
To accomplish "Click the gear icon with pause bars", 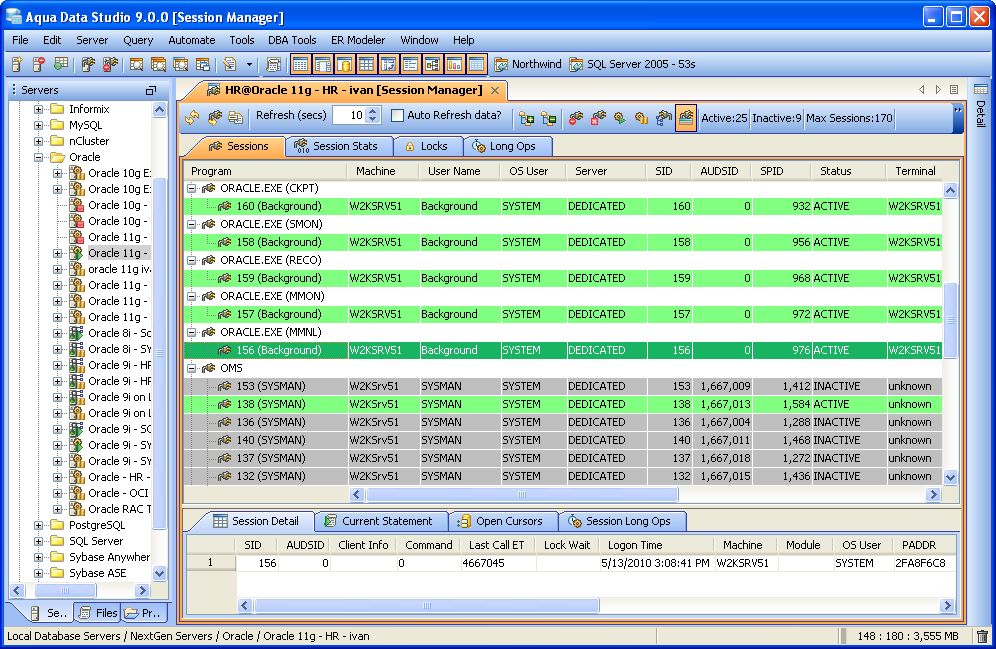I will point(642,118).
